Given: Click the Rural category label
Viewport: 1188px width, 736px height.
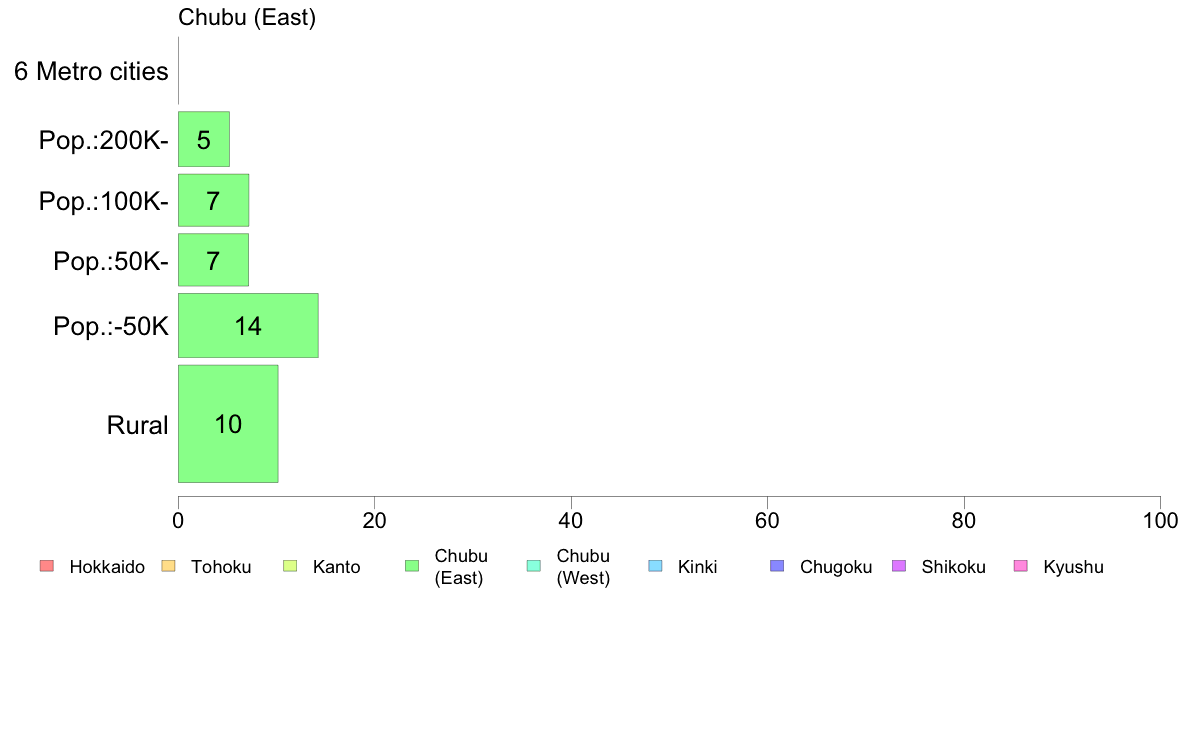Looking at the screenshot, I should pyautogui.click(x=137, y=425).
